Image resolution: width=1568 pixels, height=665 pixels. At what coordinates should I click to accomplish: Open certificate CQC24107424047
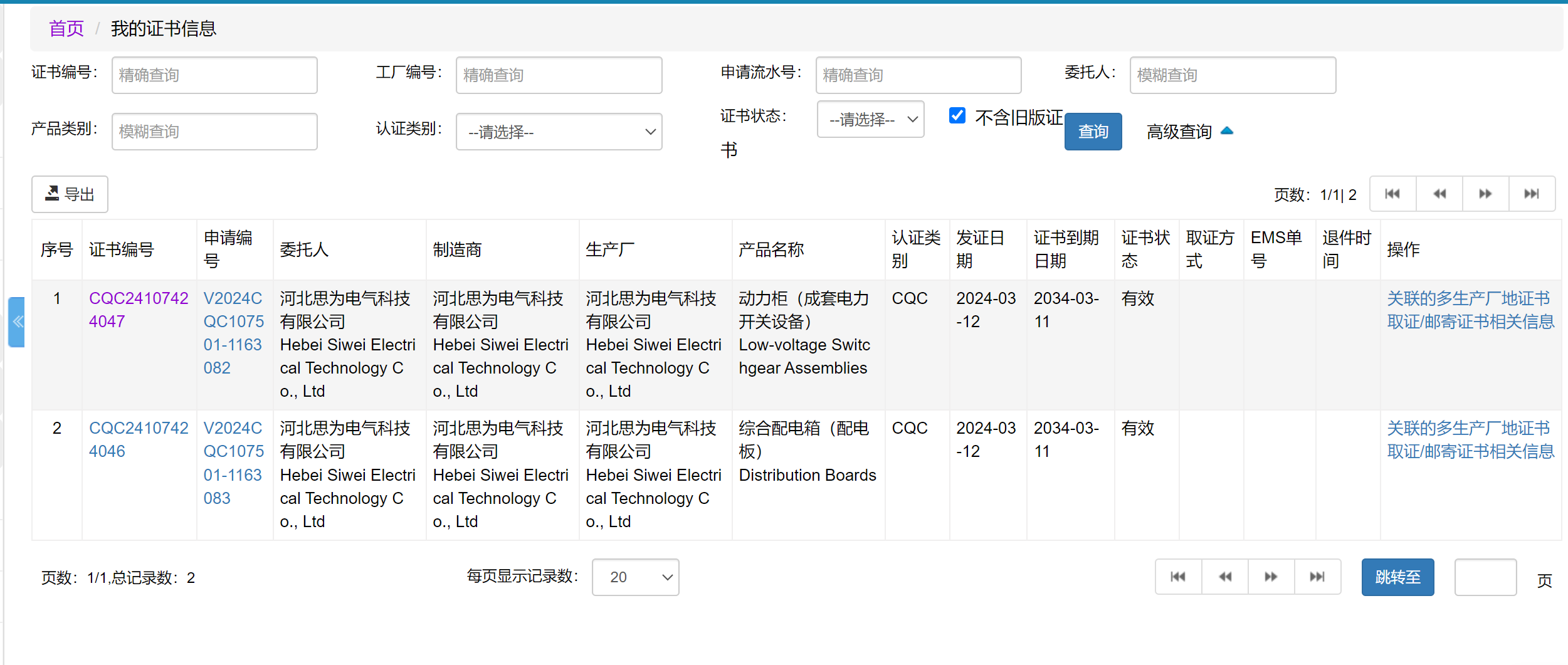coord(139,310)
